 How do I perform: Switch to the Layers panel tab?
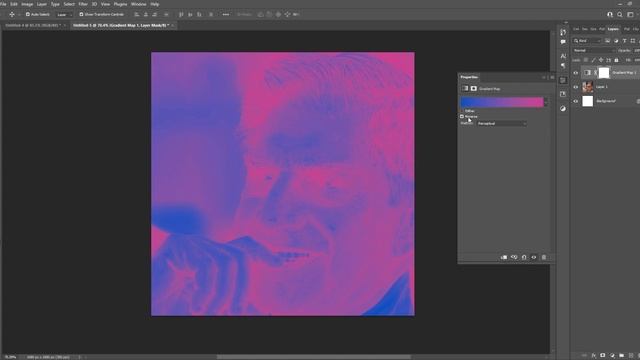(613, 29)
